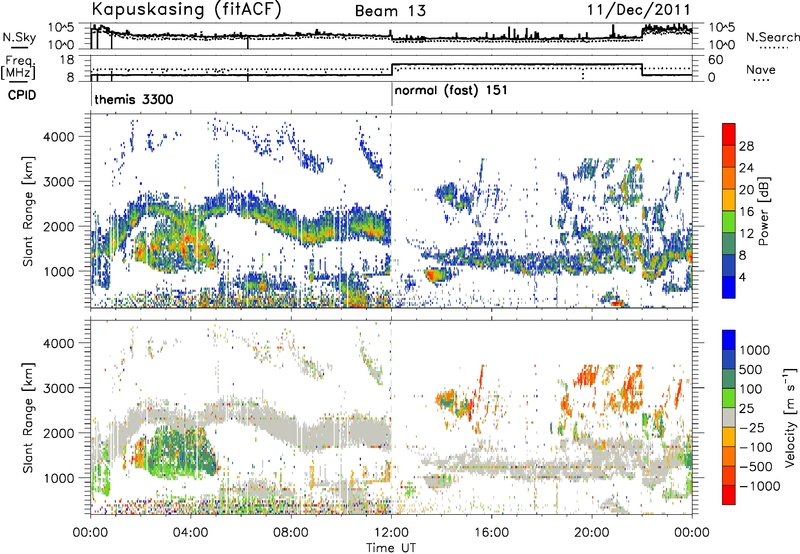This screenshot has height=554, width=800.
Task: Click the red bottom segment of Velocity colorbar
Action: pos(729,495)
